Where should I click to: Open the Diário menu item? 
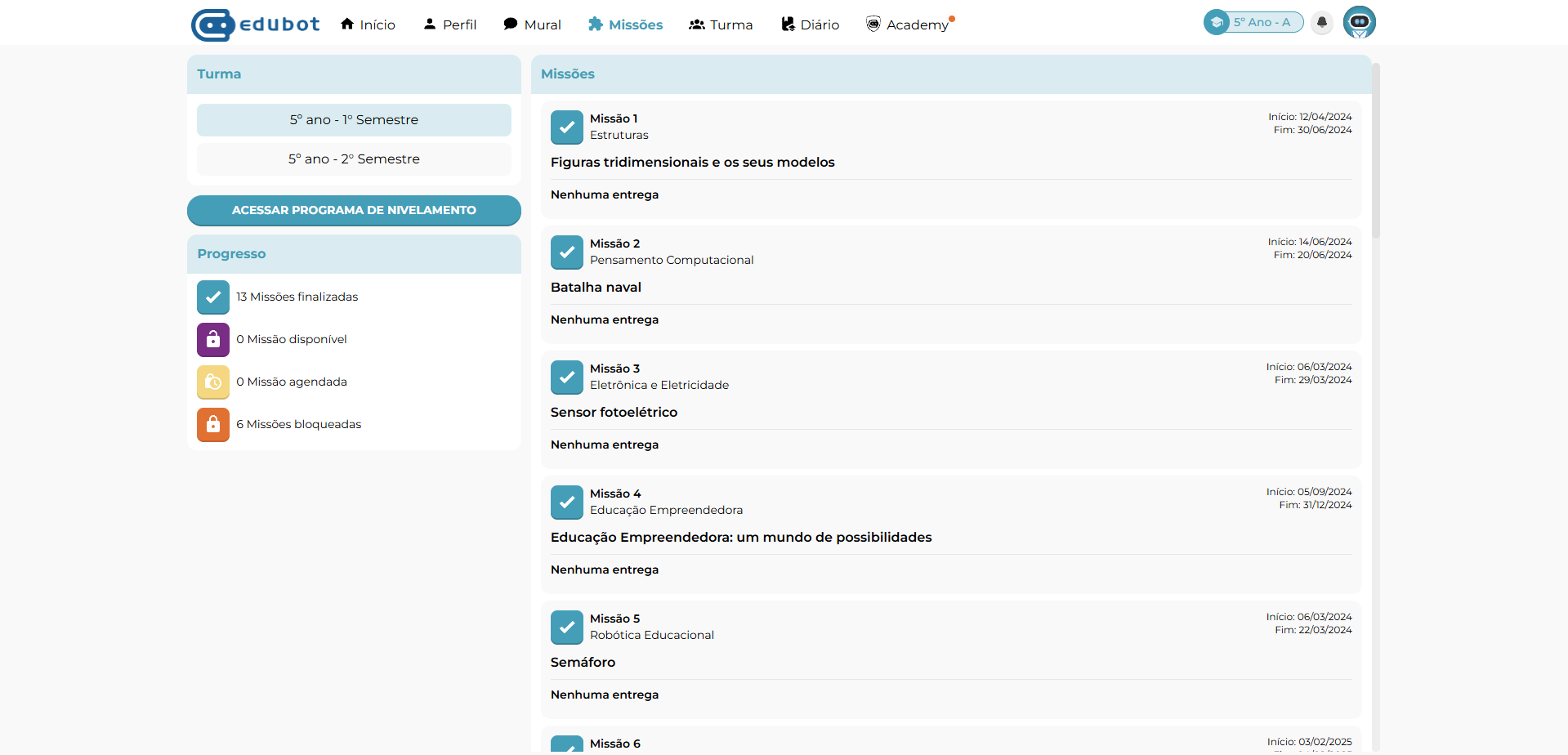(x=810, y=25)
